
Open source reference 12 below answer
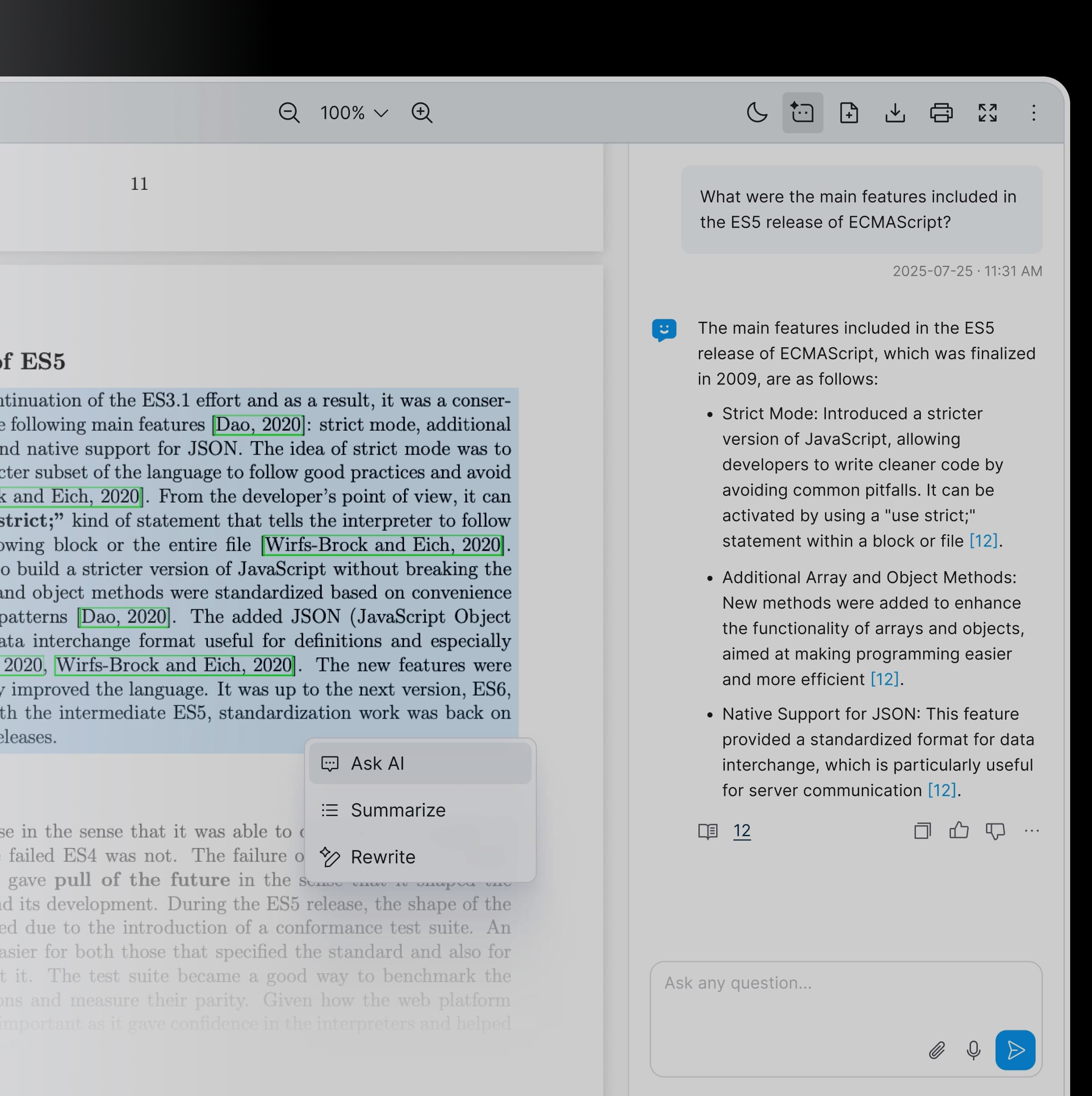742,831
